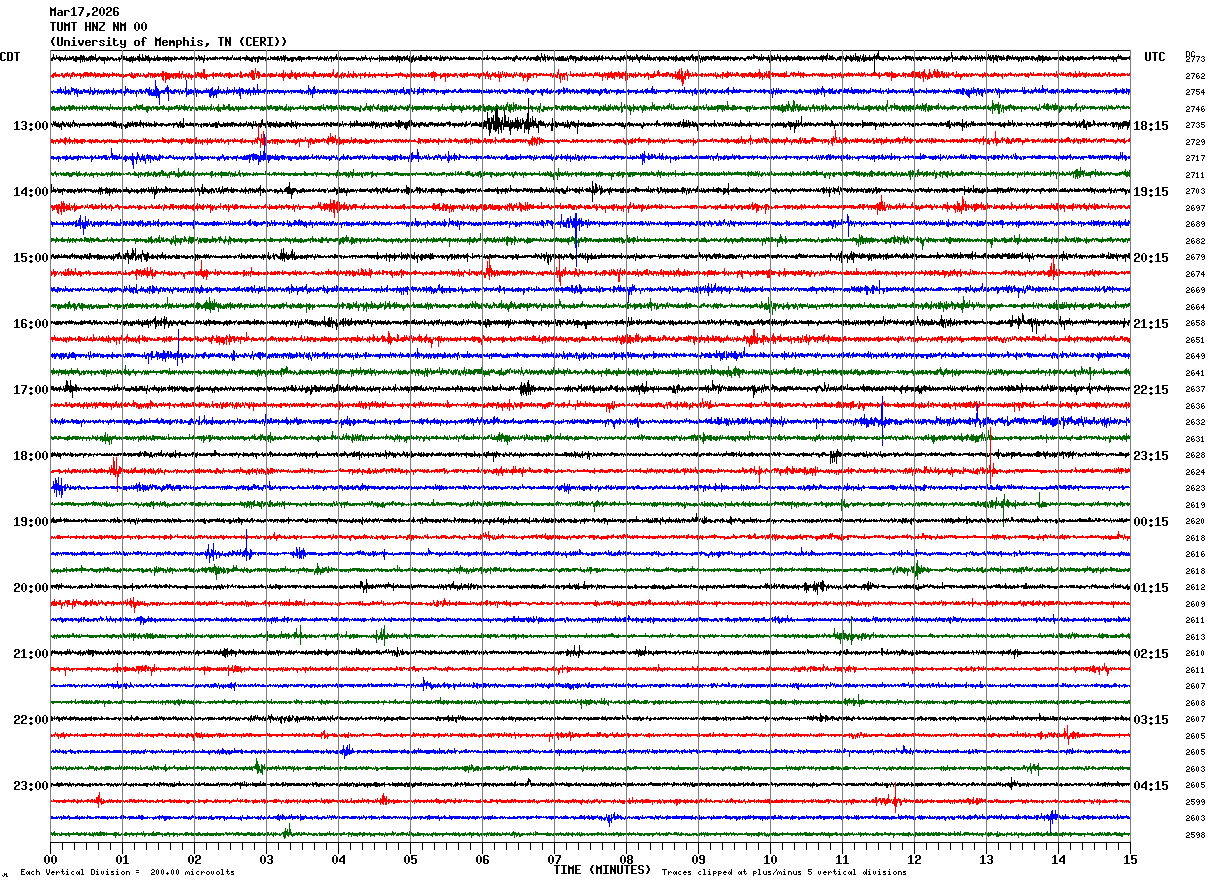Click the DC offset value 2610

tap(1195, 654)
